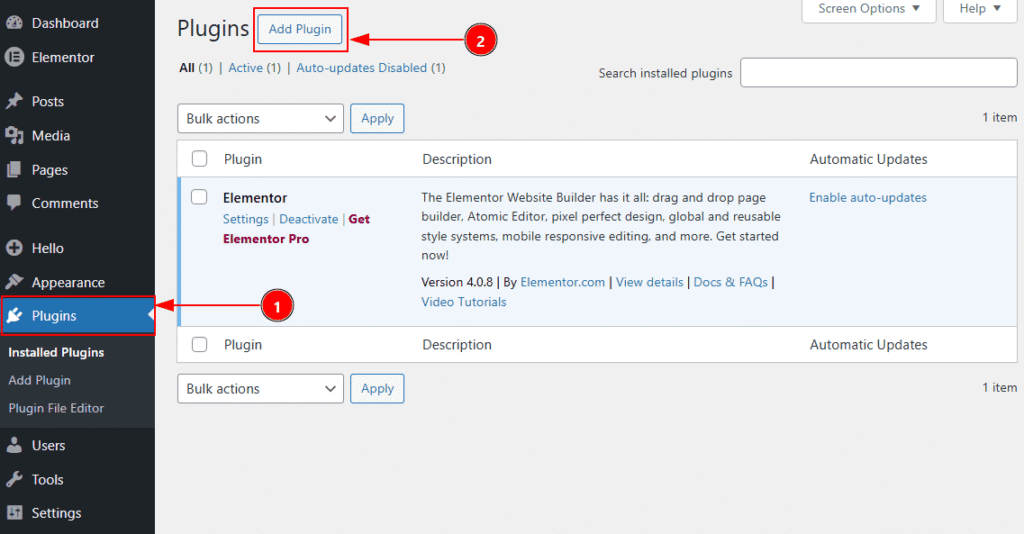The image size is (1024, 534).
Task: Click the Plugin column header at top
Action: point(243,159)
